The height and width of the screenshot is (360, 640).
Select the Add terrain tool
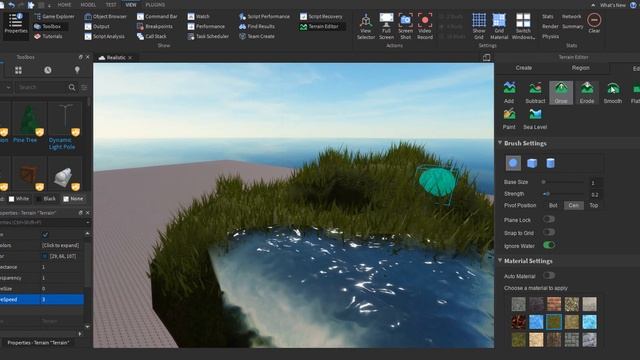pyautogui.click(x=509, y=92)
